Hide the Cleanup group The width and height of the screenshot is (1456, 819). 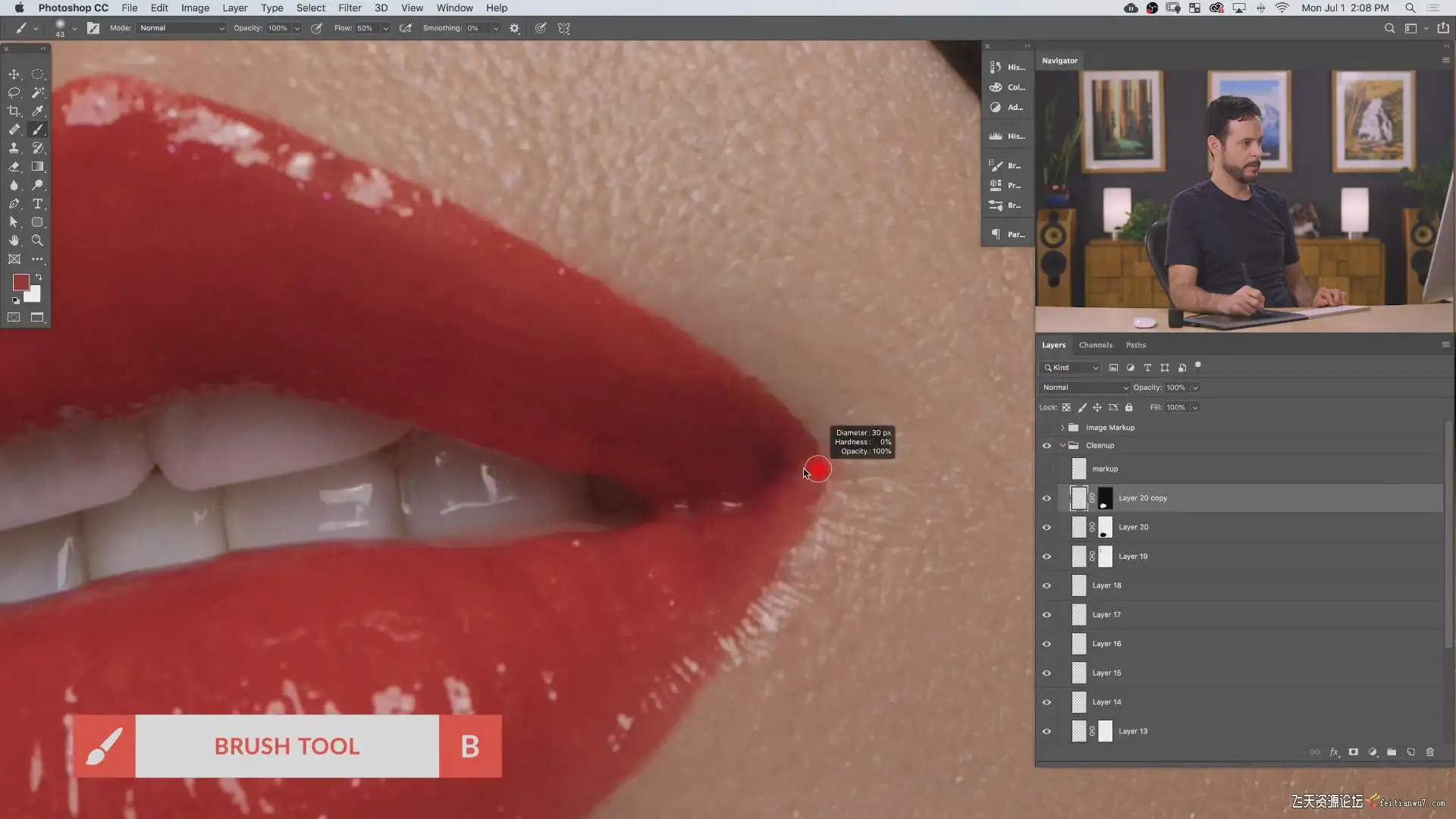point(1046,446)
